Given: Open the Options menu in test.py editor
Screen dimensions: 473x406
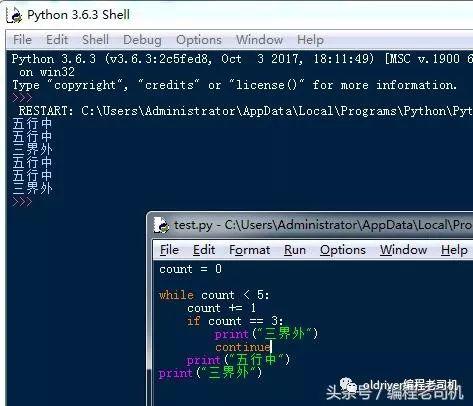Looking at the screenshot, I should (x=343, y=250).
